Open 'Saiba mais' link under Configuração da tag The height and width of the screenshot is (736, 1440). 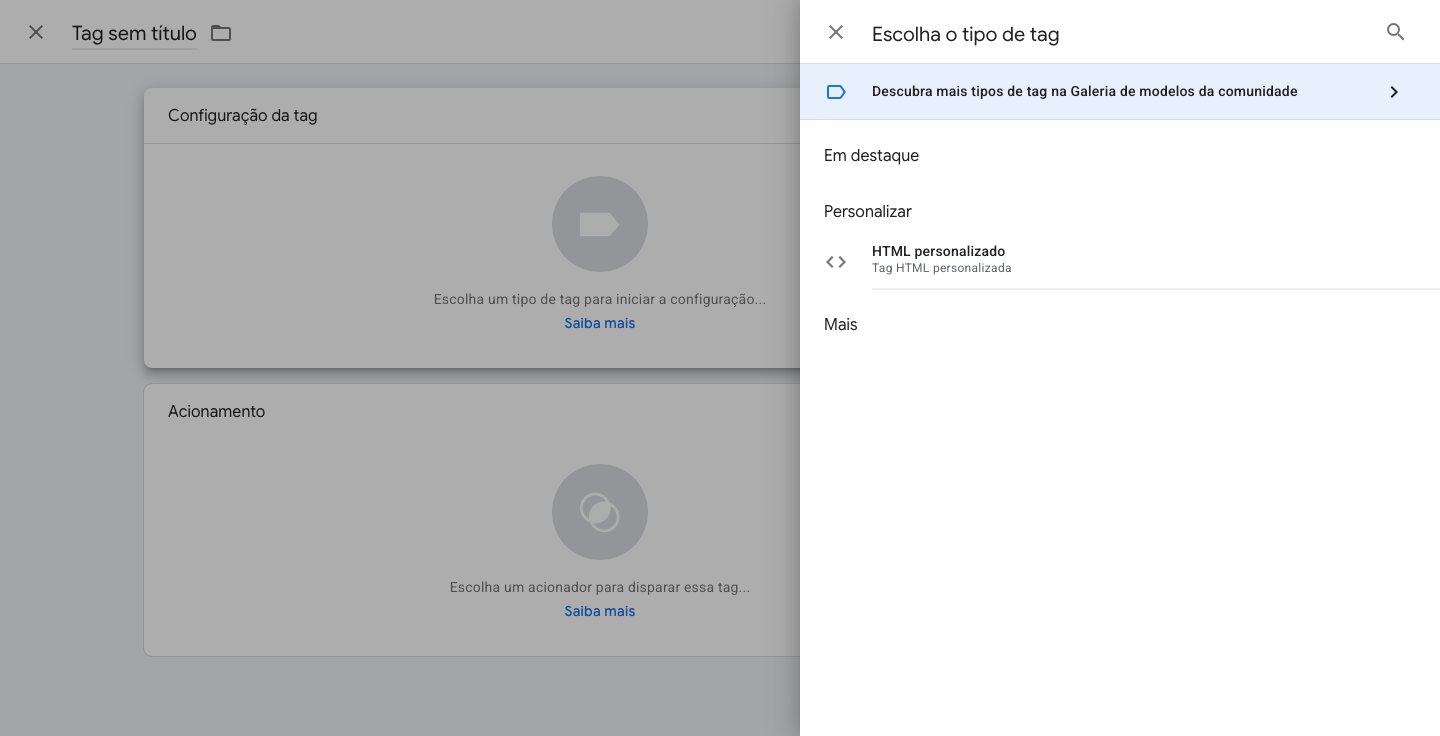click(x=599, y=323)
